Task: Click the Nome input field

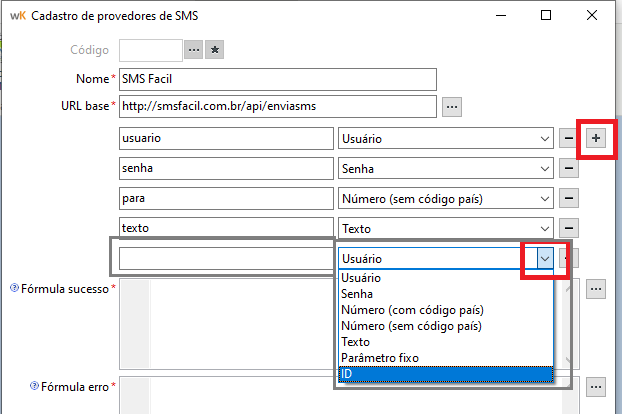Action: (x=278, y=78)
